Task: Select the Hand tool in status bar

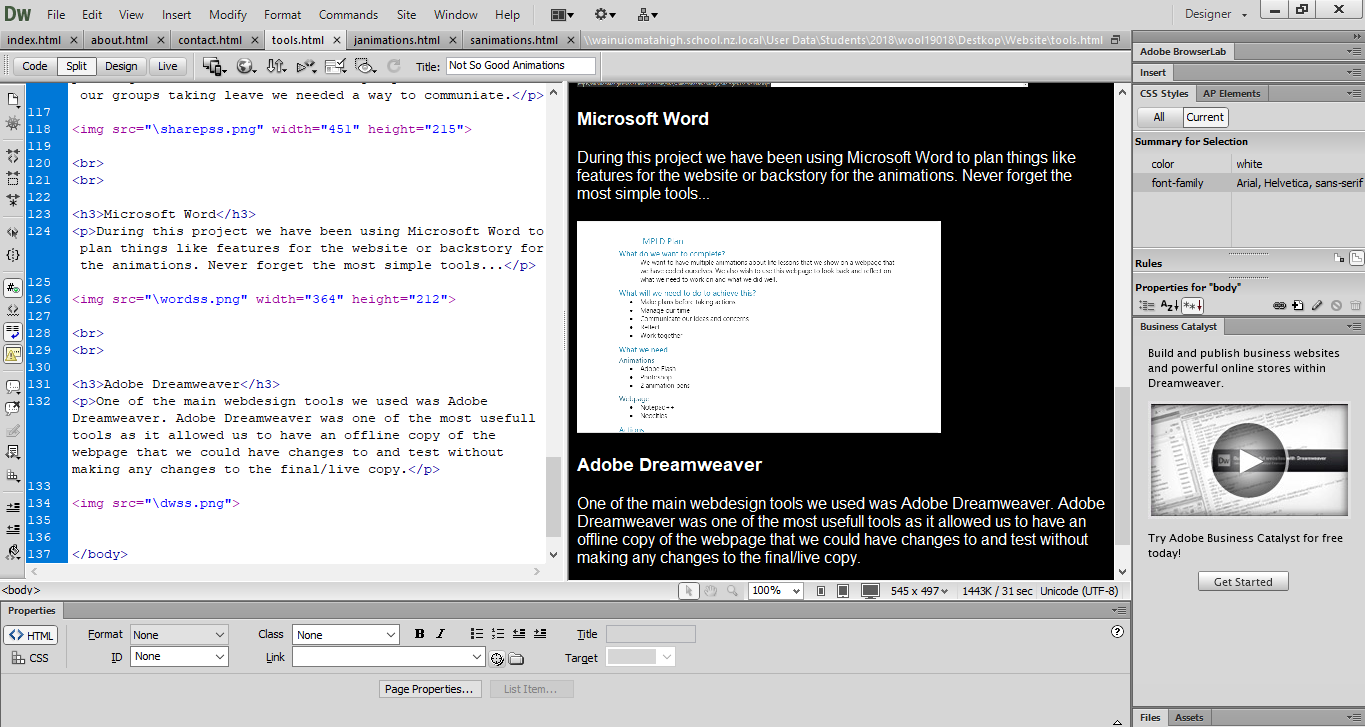Action: point(710,591)
